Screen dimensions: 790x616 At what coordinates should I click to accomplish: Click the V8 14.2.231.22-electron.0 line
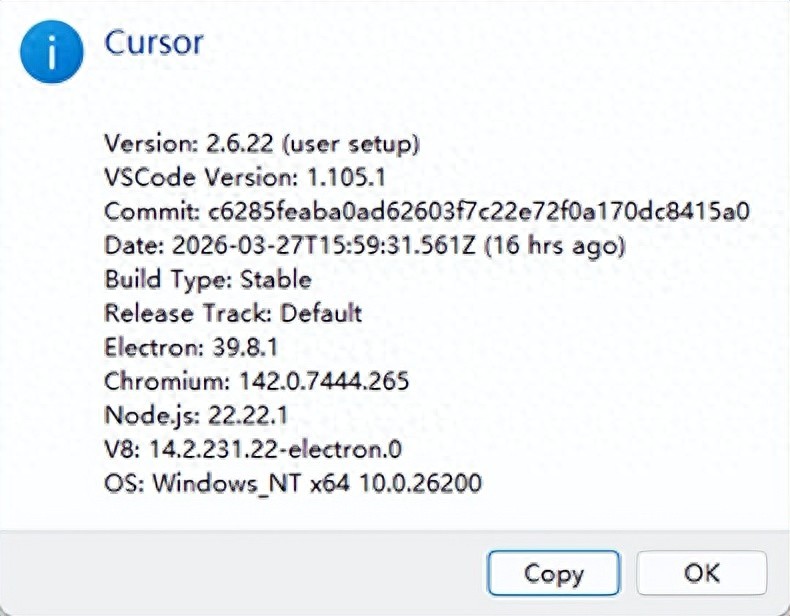253,449
